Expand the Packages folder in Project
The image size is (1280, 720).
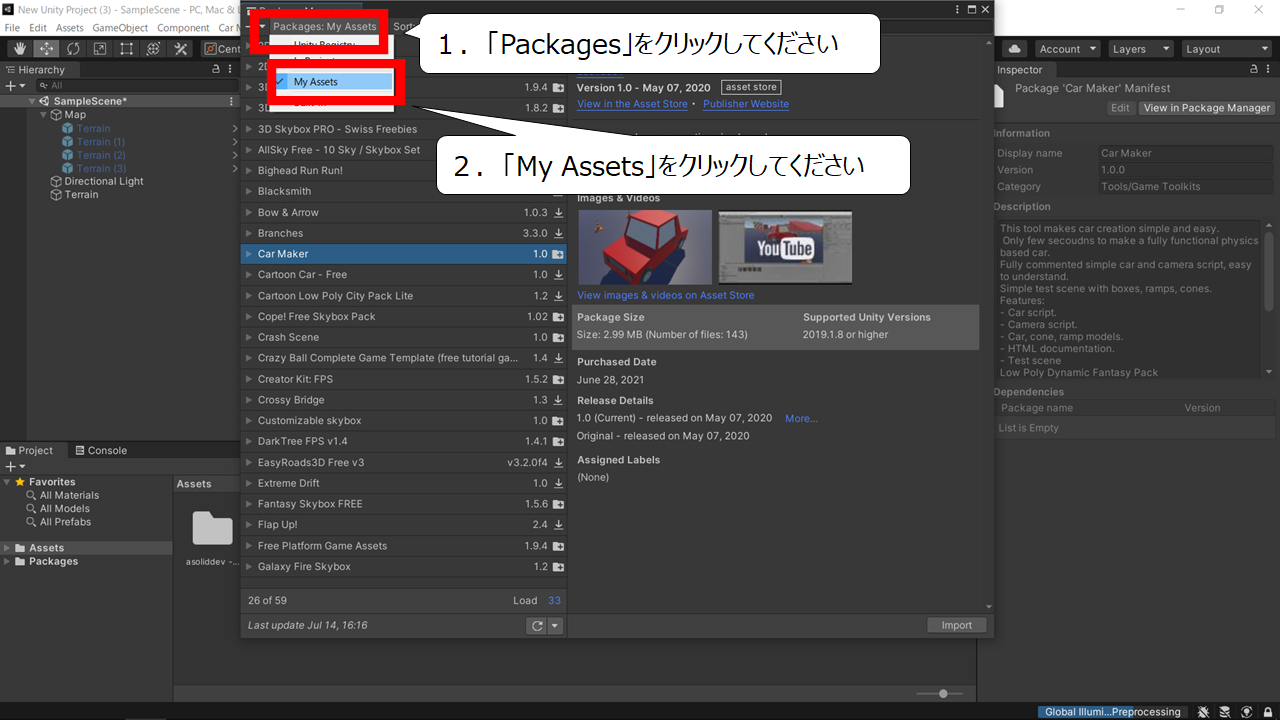[7, 561]
